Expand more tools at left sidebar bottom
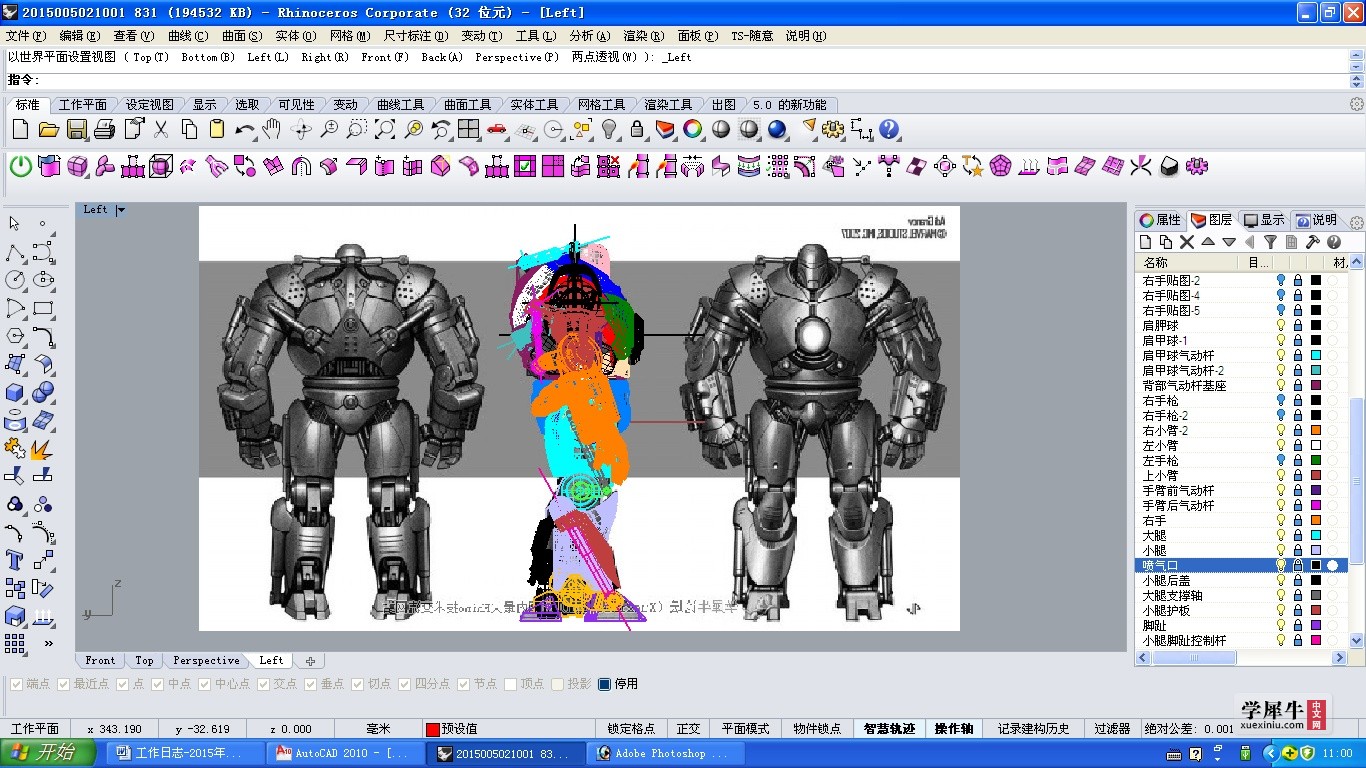Viewport: 1366px width, 768px height. point(48,643)
